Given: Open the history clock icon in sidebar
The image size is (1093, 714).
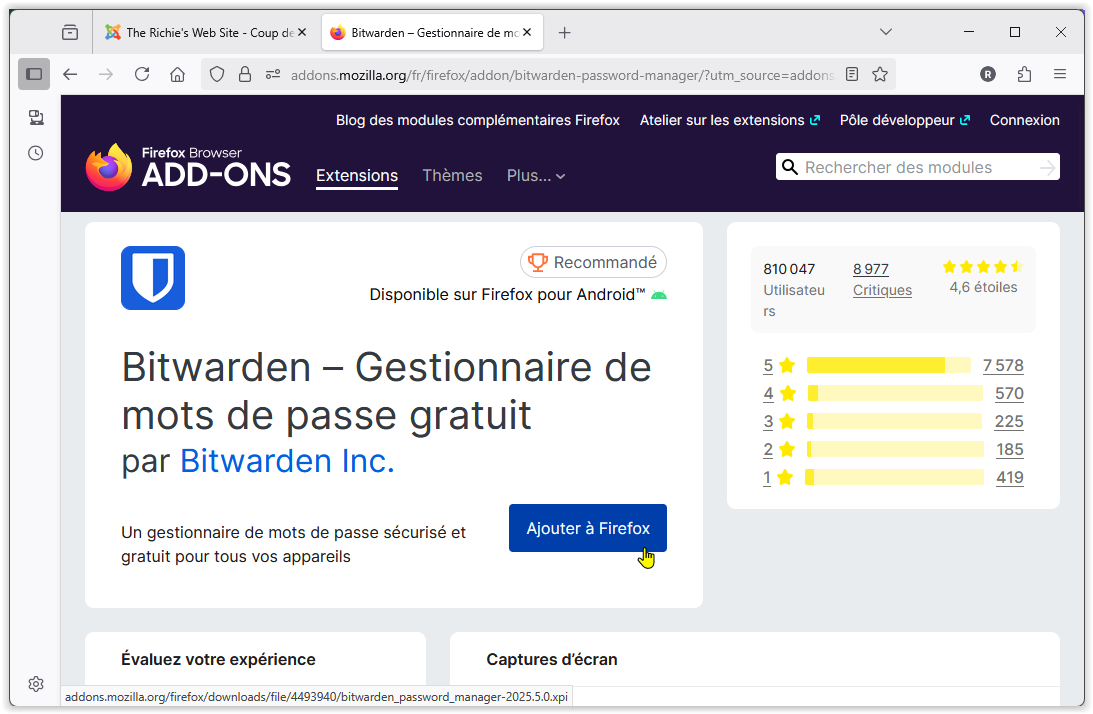Looking at the screenshot, I should click(x=35, y=153).
